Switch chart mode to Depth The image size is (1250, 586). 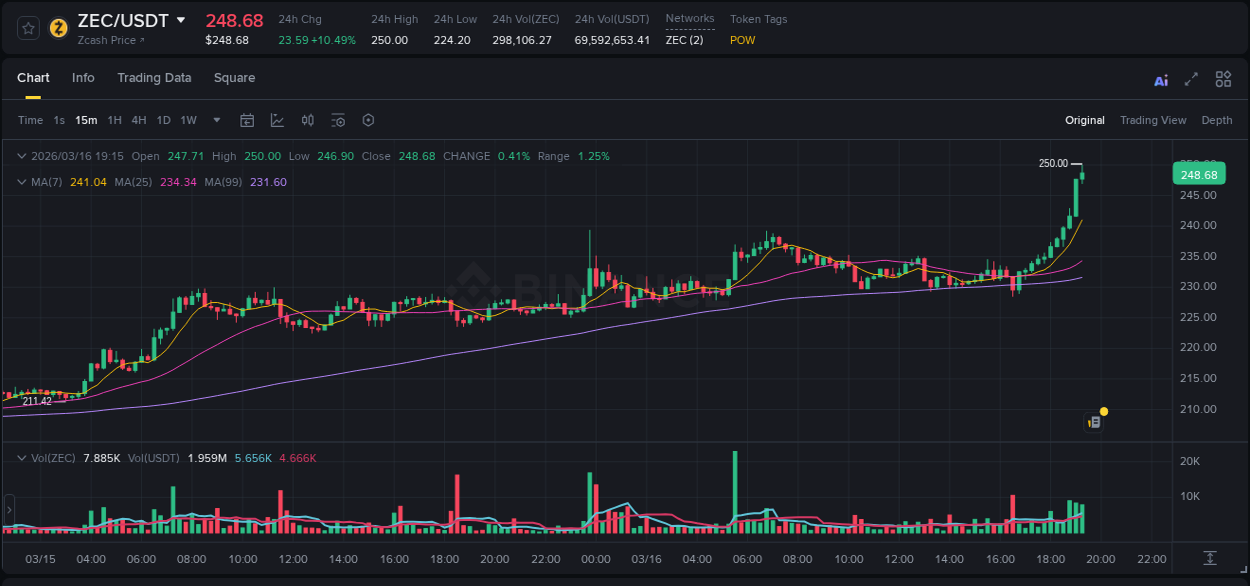click(x=1216, y=120)
